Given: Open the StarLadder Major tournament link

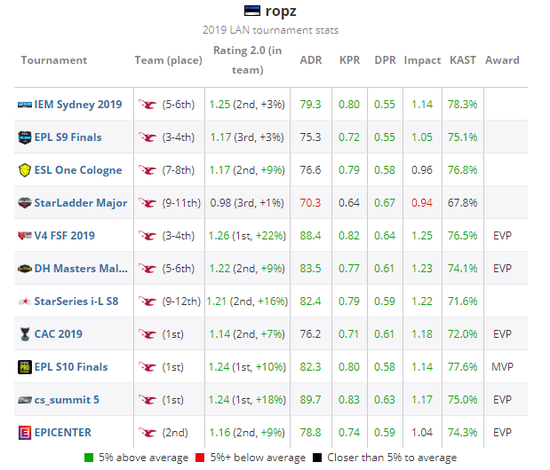Looking at the screenshot, I should (81, 203).
